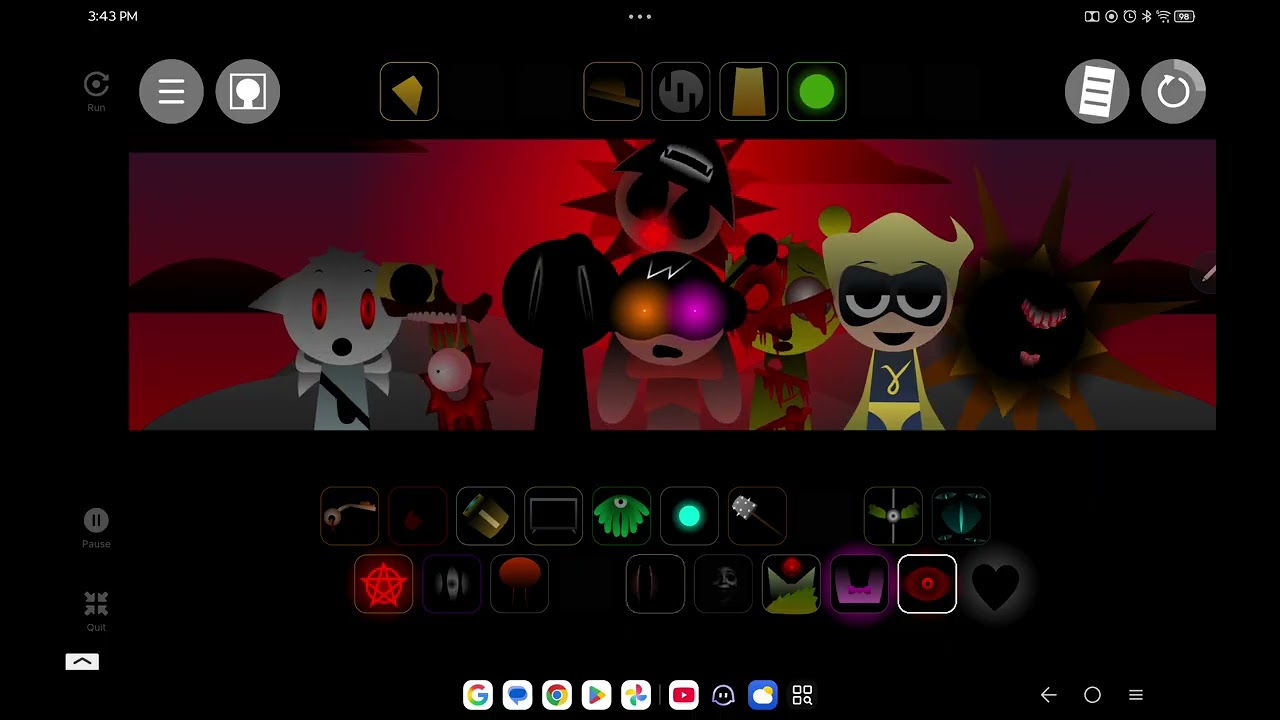Open Play Store from the dock
This screenshot has height=720, width=1280.
click(x=596, y=695)
